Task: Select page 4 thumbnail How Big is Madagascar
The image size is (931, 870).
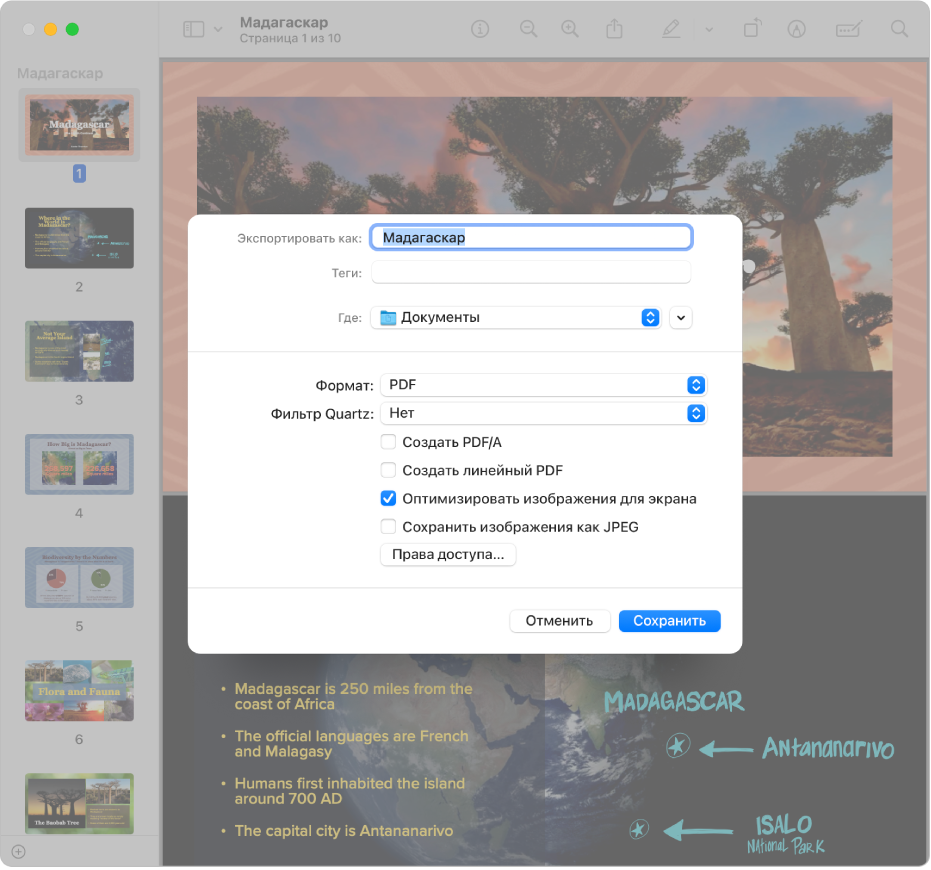Action: [x=80, y=464]
